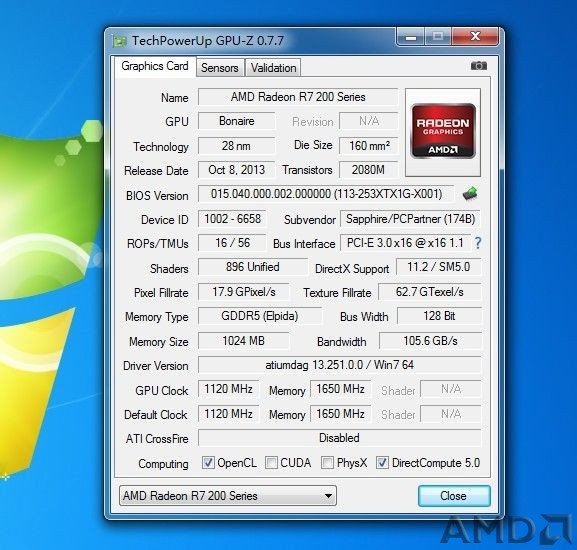577x550 pixels.
Task: Click Bus Width value 128 Bit
Action: tap(439, 316)
